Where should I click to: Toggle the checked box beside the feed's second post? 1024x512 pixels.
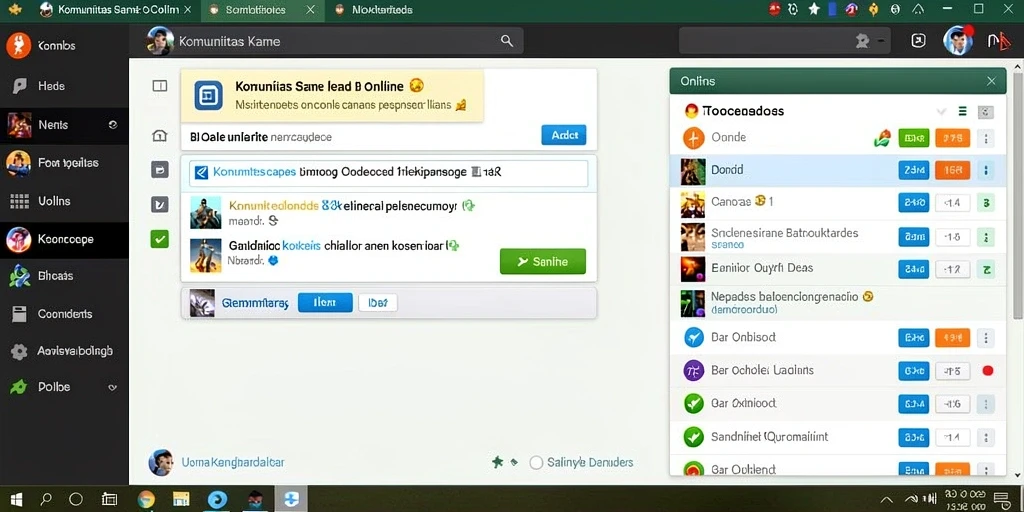tap(159, 205)
